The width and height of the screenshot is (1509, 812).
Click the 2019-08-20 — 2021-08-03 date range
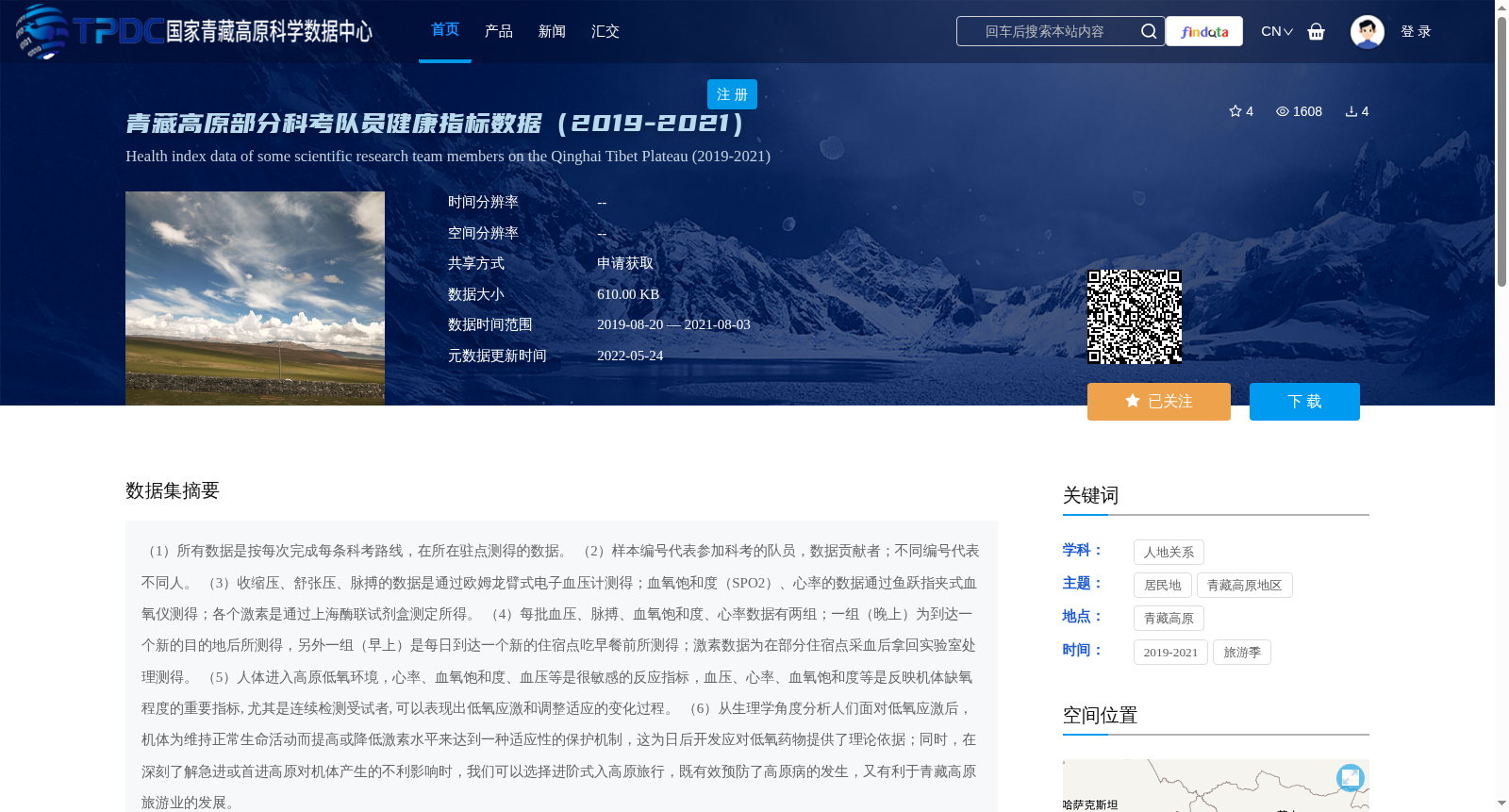(673, 324)
